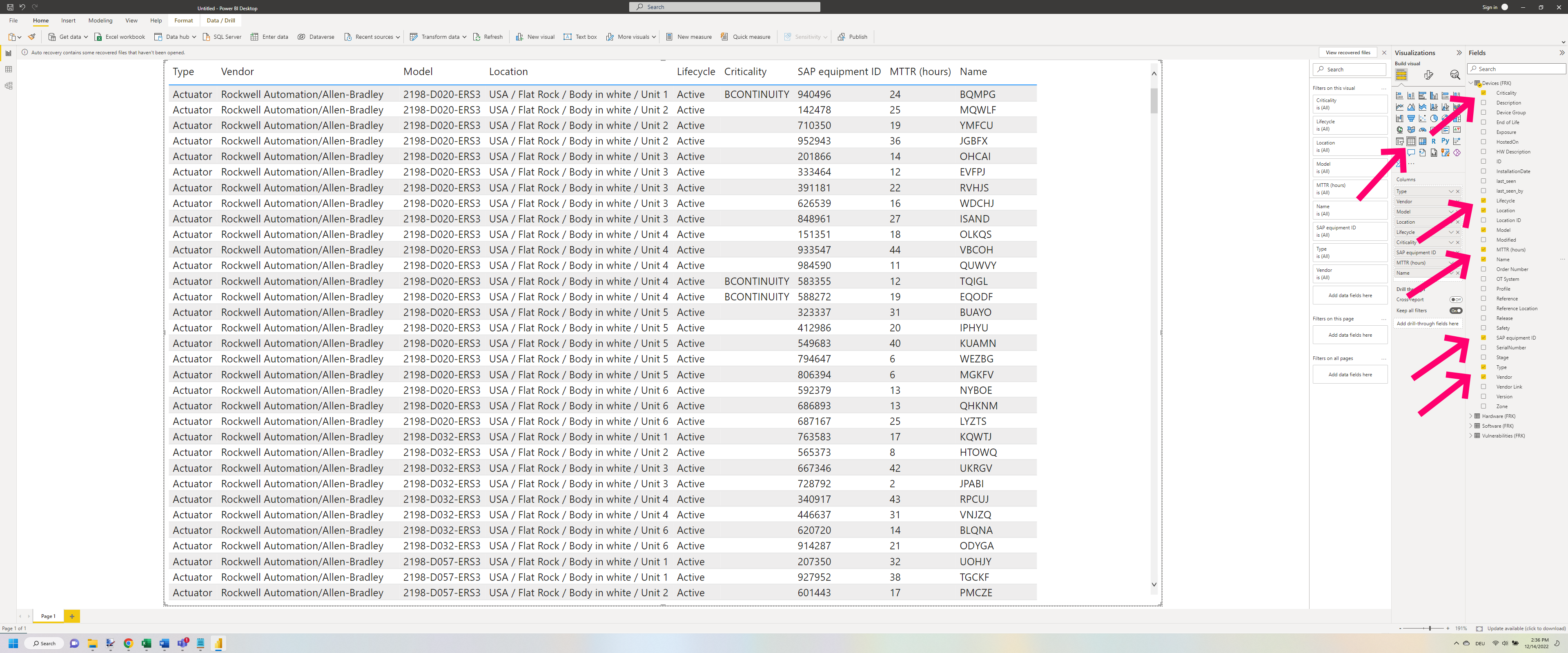Choose the Map globe visual
The height and width of the screenshot is (653, 1568).
(1400, 130)
